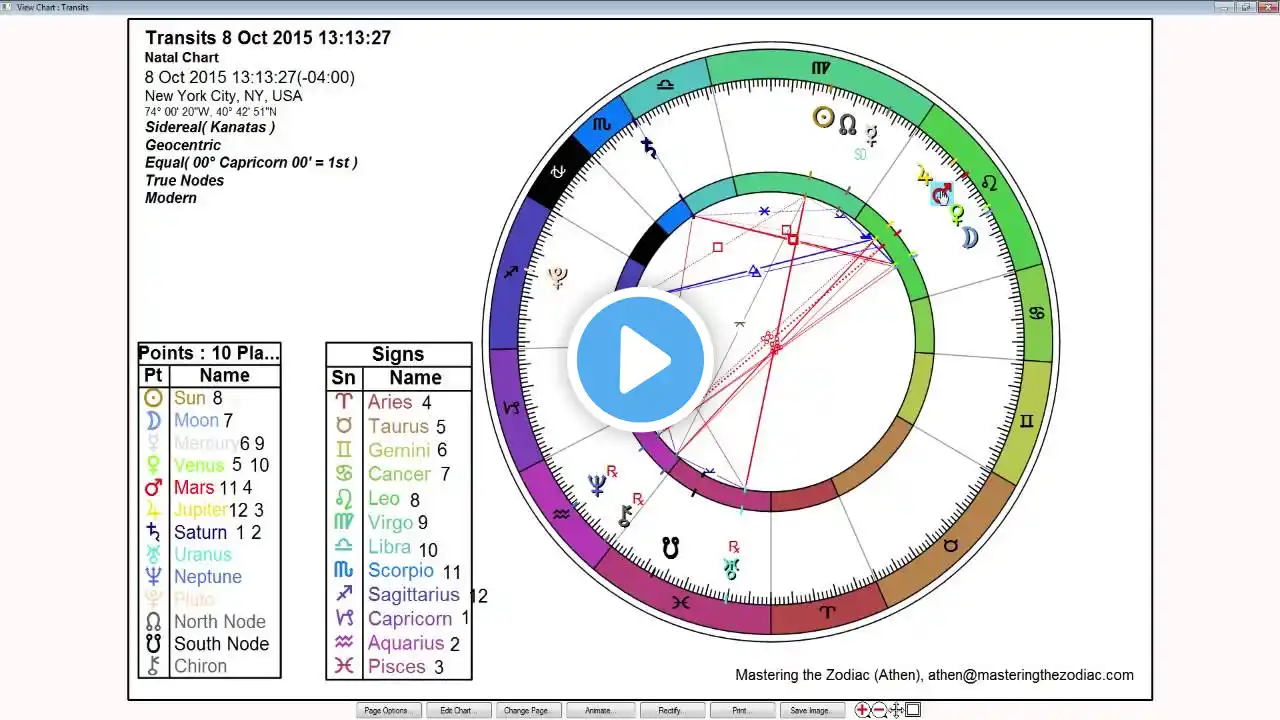
Task: Click the Sun glyph in the chart wheel
Action: (823, 118)
